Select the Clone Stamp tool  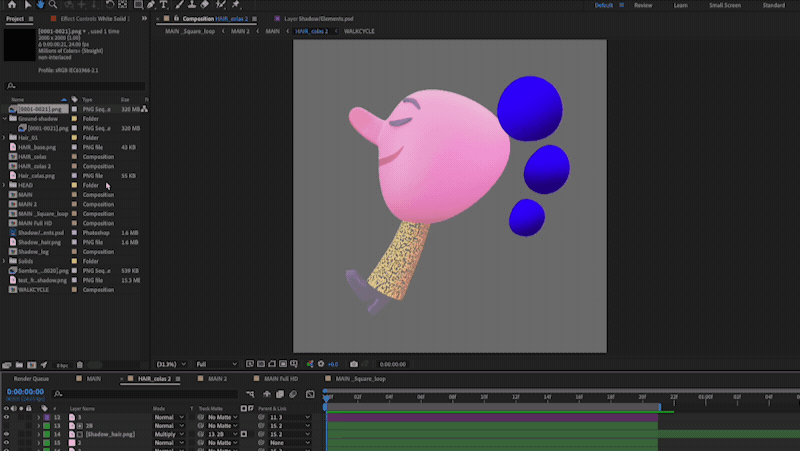192,5
